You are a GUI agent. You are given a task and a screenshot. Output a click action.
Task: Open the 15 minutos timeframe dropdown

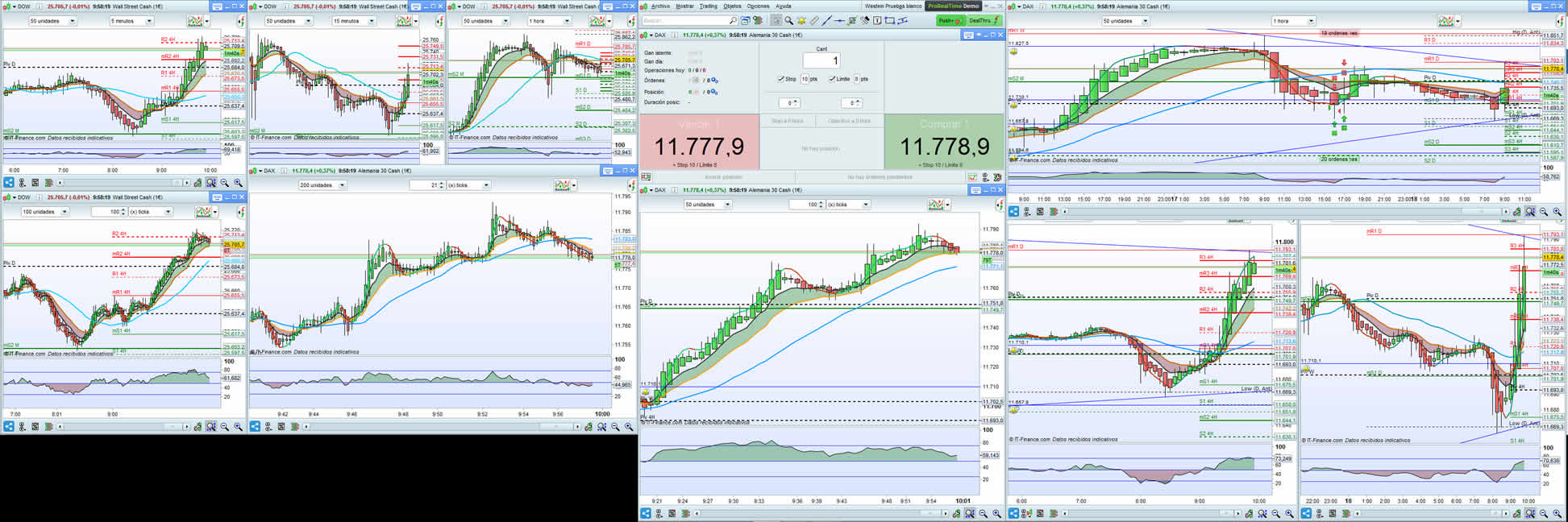(353, 21)
